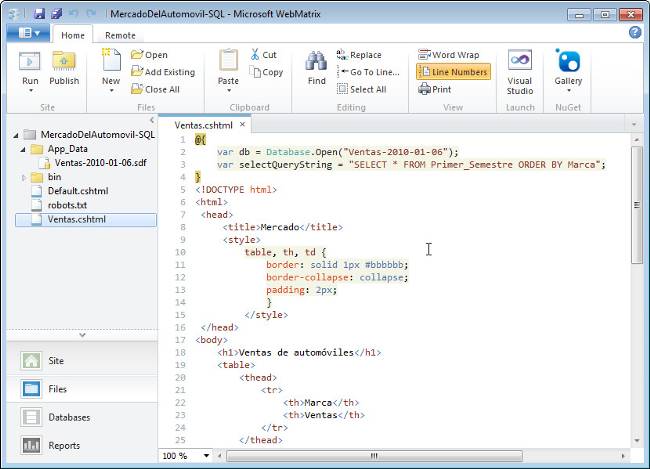Toggle Line Numbers off
Image resolution: width=650 pixels, height=469 pixels.
454,72
